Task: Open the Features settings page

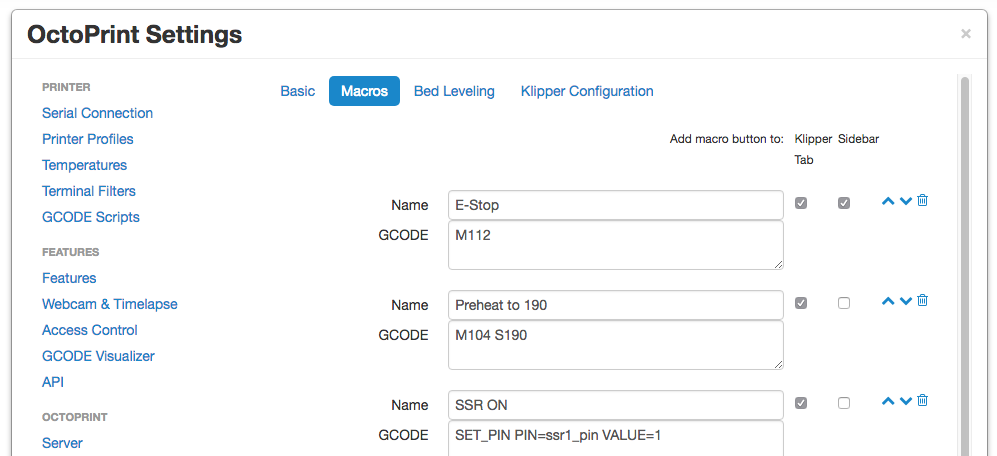Action: pyautogui.click(x=69, y=279)
